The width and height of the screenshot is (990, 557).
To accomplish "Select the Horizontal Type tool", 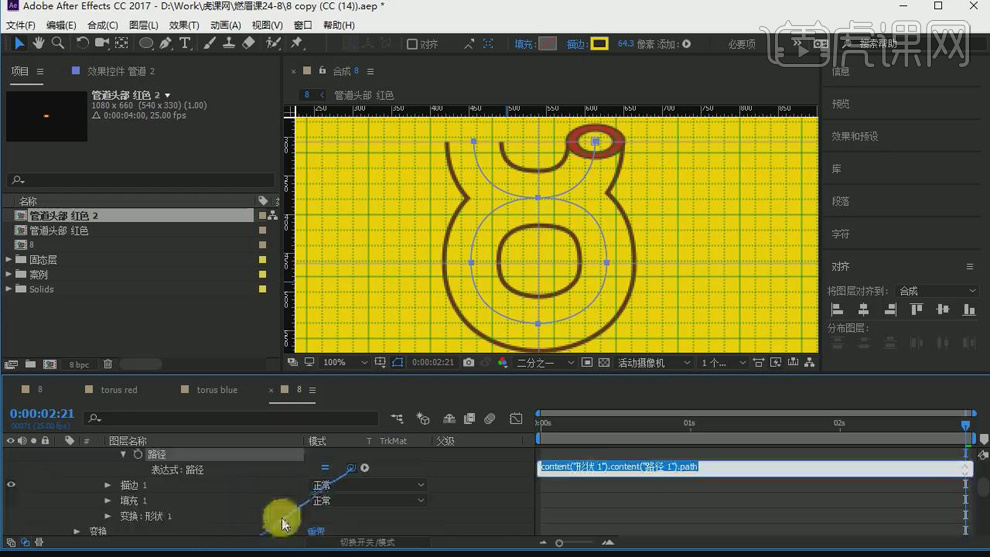I will coord(185,43).
